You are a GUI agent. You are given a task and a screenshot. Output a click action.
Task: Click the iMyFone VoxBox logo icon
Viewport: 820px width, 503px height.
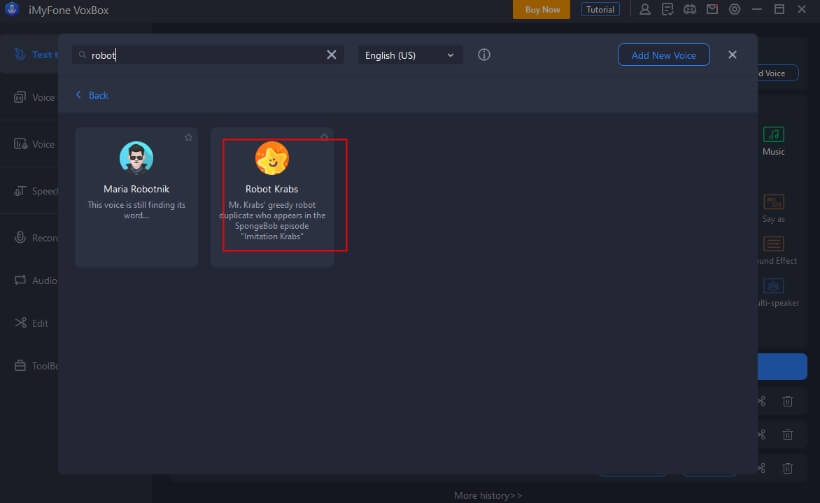[12, 9]
